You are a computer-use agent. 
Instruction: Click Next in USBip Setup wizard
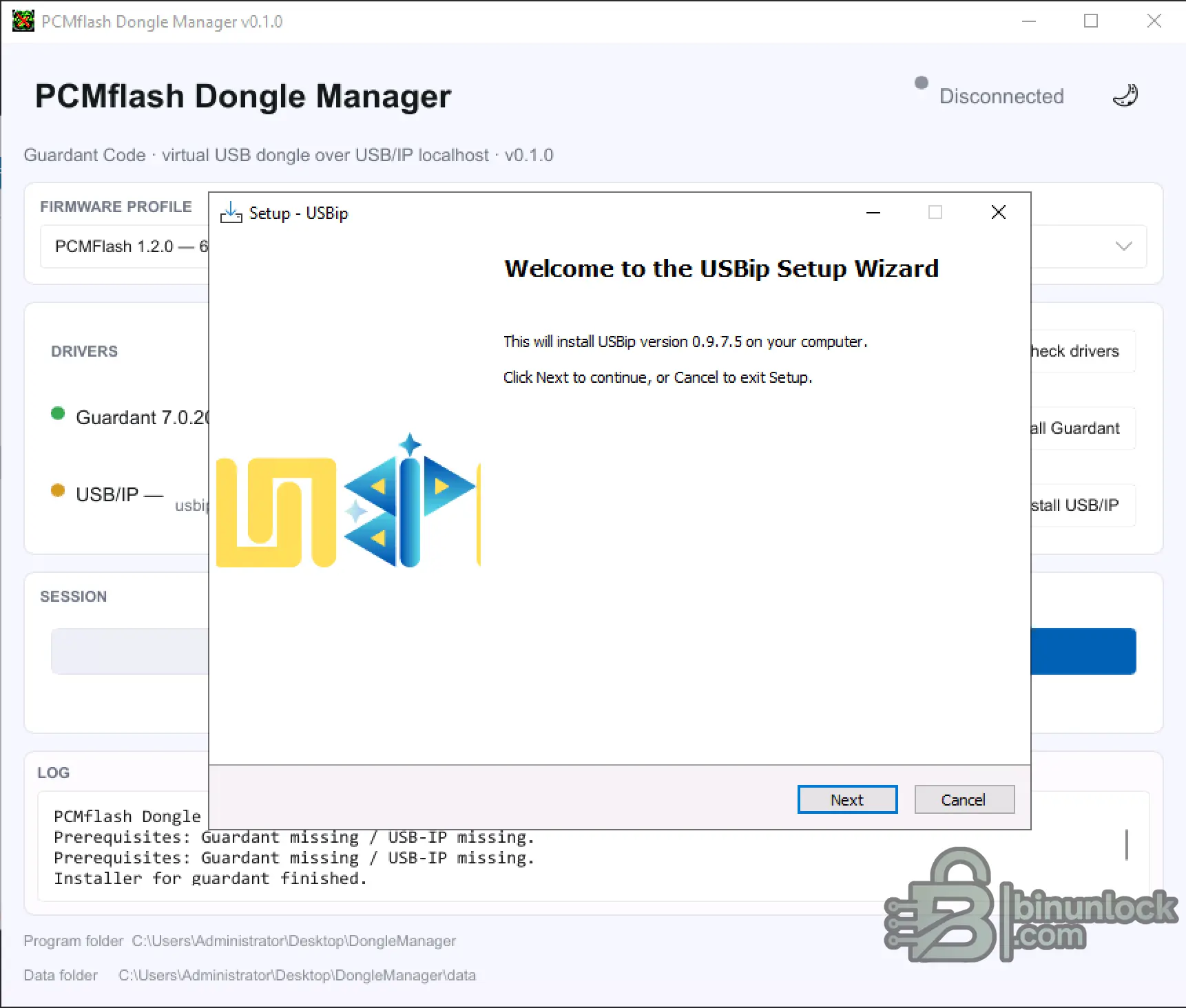point(847,799)
